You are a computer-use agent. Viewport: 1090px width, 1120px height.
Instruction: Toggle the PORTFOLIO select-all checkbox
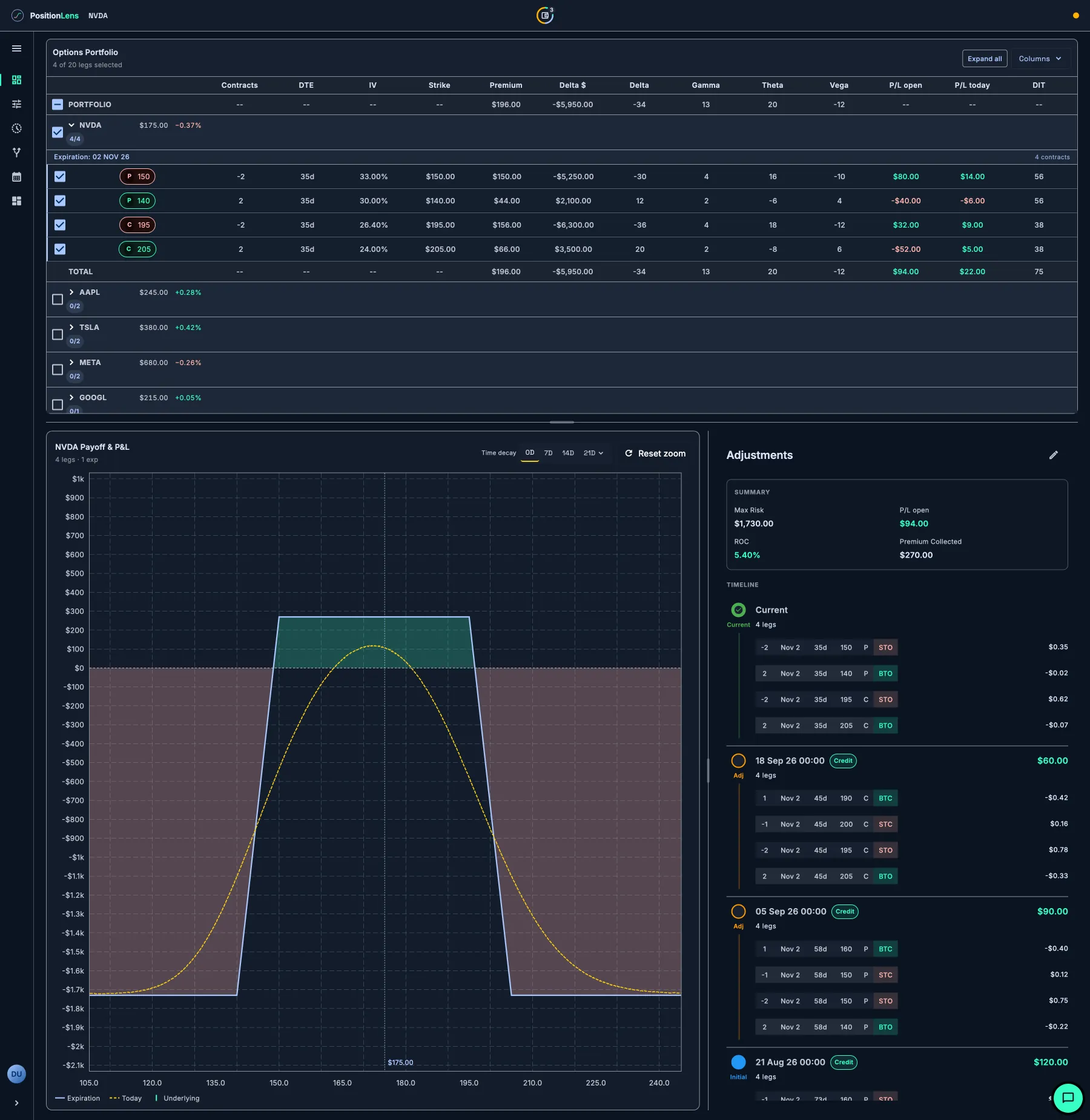(58, 105)
